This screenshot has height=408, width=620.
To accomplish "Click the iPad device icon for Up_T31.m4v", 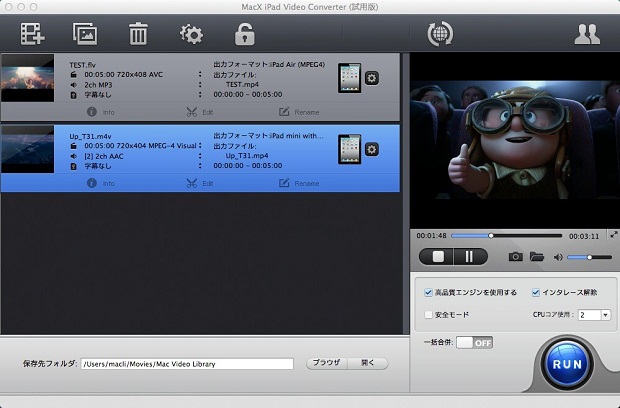I will click(x=350, y=149).
